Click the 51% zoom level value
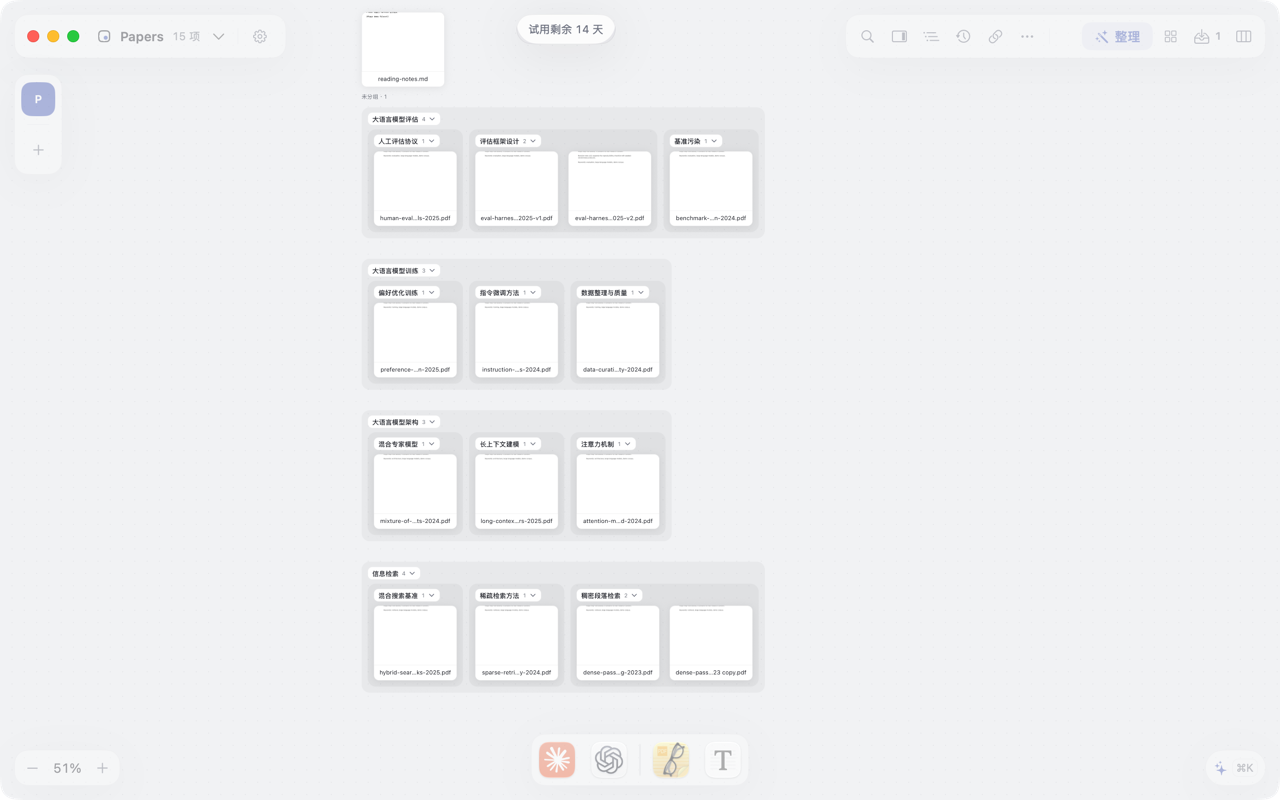This screenshot has width=1280, height=800. [67, 768]
